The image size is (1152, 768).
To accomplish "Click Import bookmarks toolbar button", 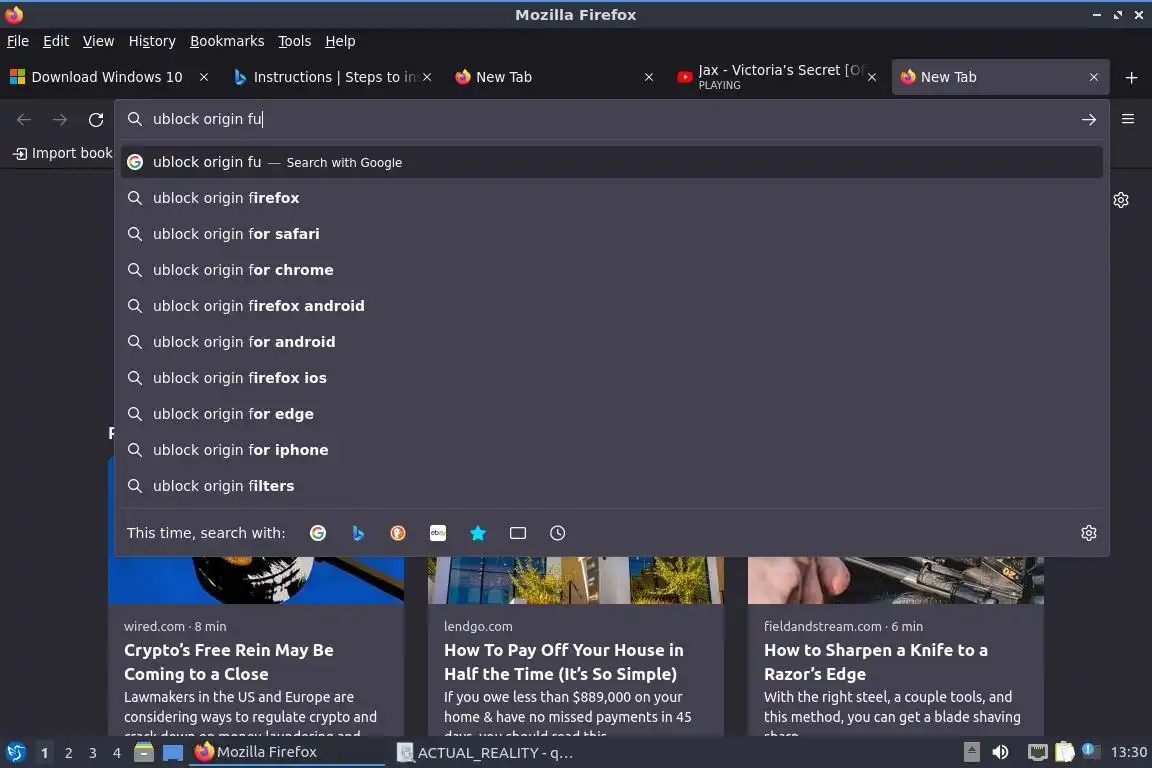I will click(x=62, y=153).
